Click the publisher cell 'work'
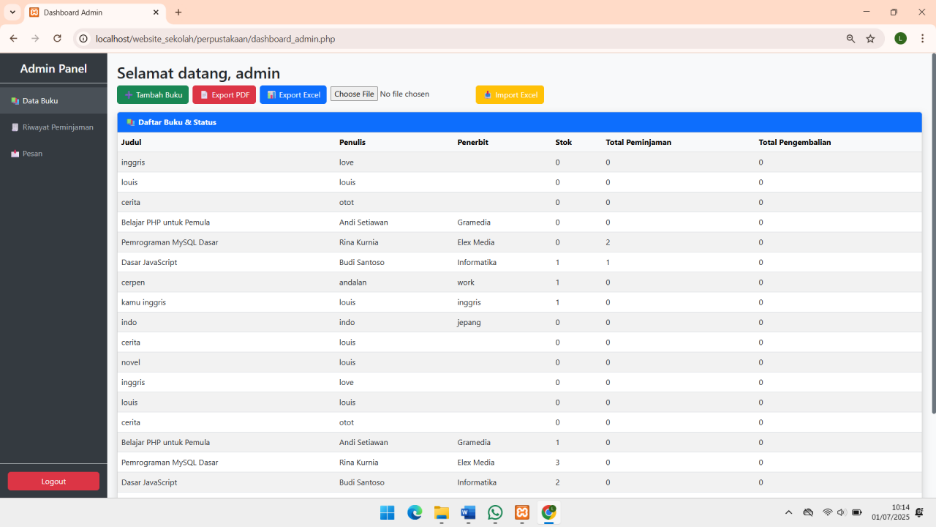This screenshot has height=527, width=936. tap(466, 282)
